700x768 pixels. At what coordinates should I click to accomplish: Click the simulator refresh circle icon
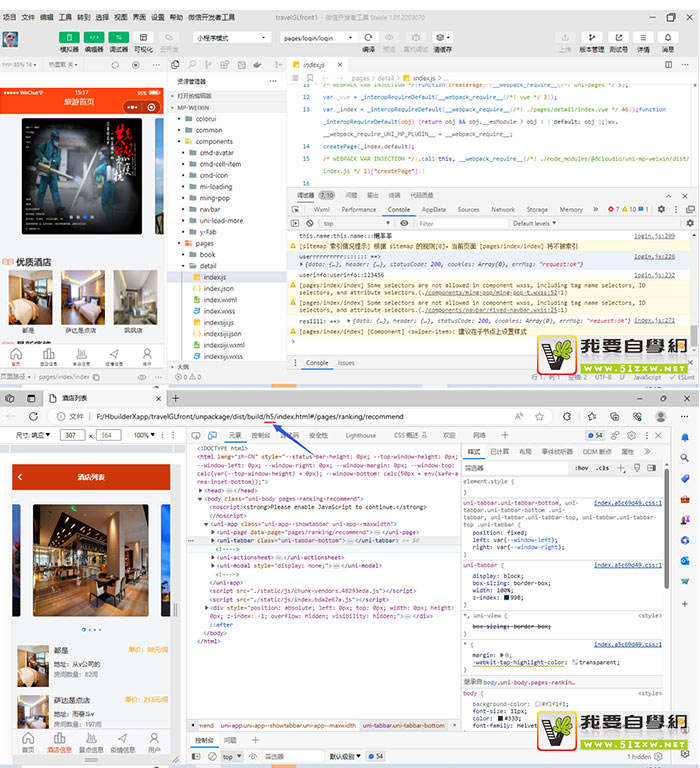pyautogui.click(x=115, y=65)
